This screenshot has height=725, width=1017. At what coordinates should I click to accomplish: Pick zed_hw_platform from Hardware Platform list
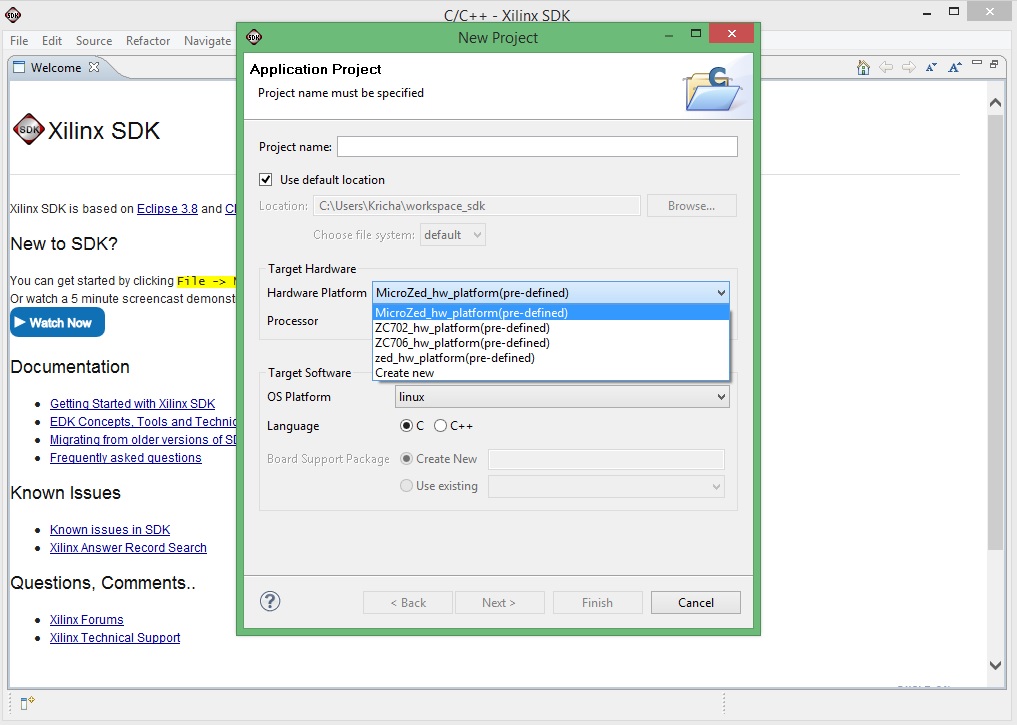pyautogui.click(x=454, y=358)
